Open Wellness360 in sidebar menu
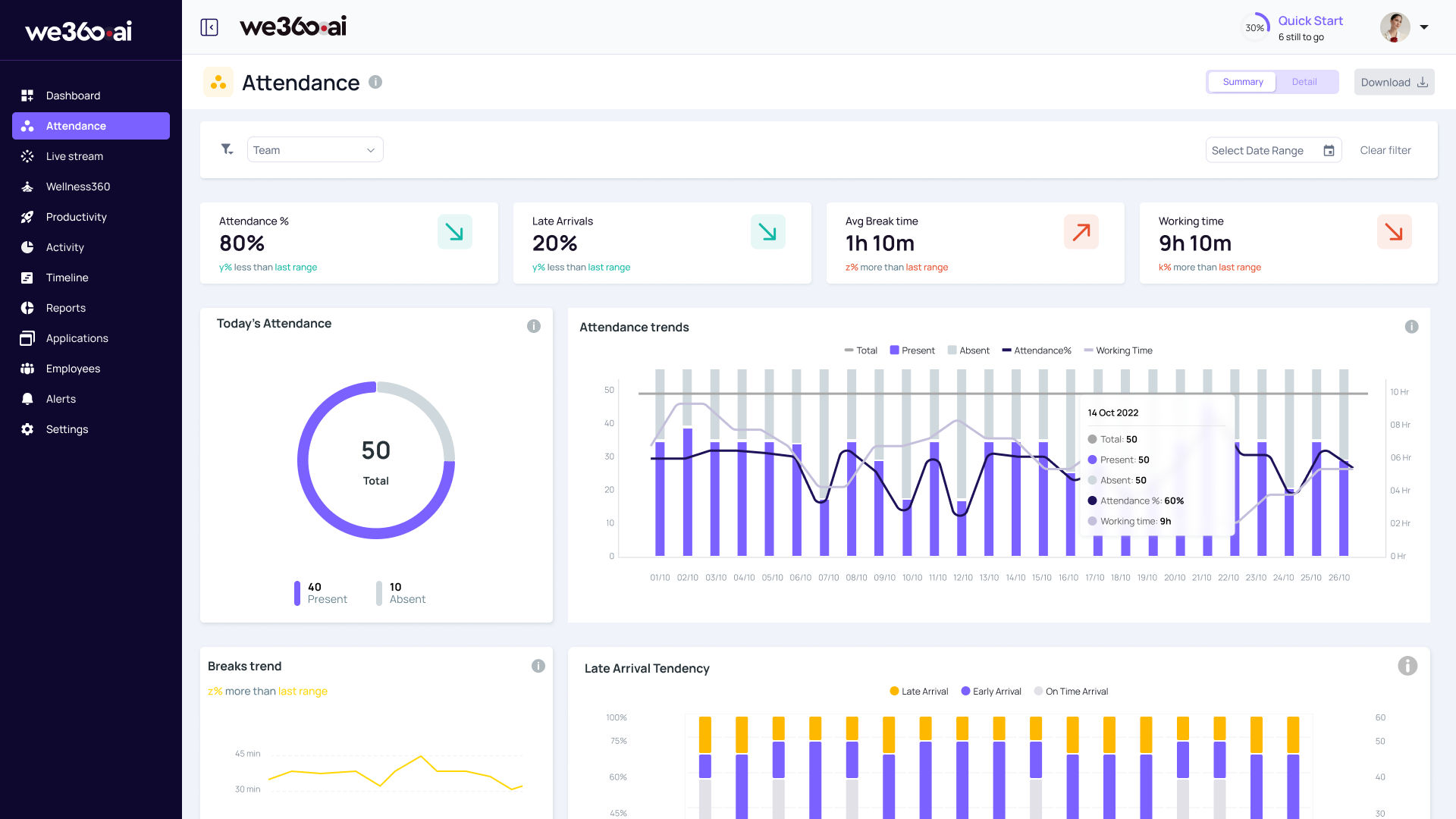 [x=77, y=187]
